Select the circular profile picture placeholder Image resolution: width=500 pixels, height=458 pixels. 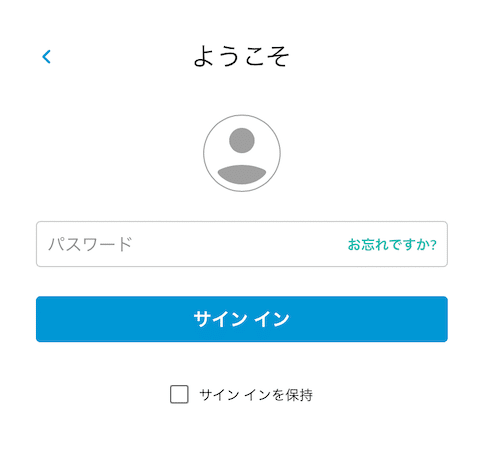pyautogui.click(x=242, y=153)
